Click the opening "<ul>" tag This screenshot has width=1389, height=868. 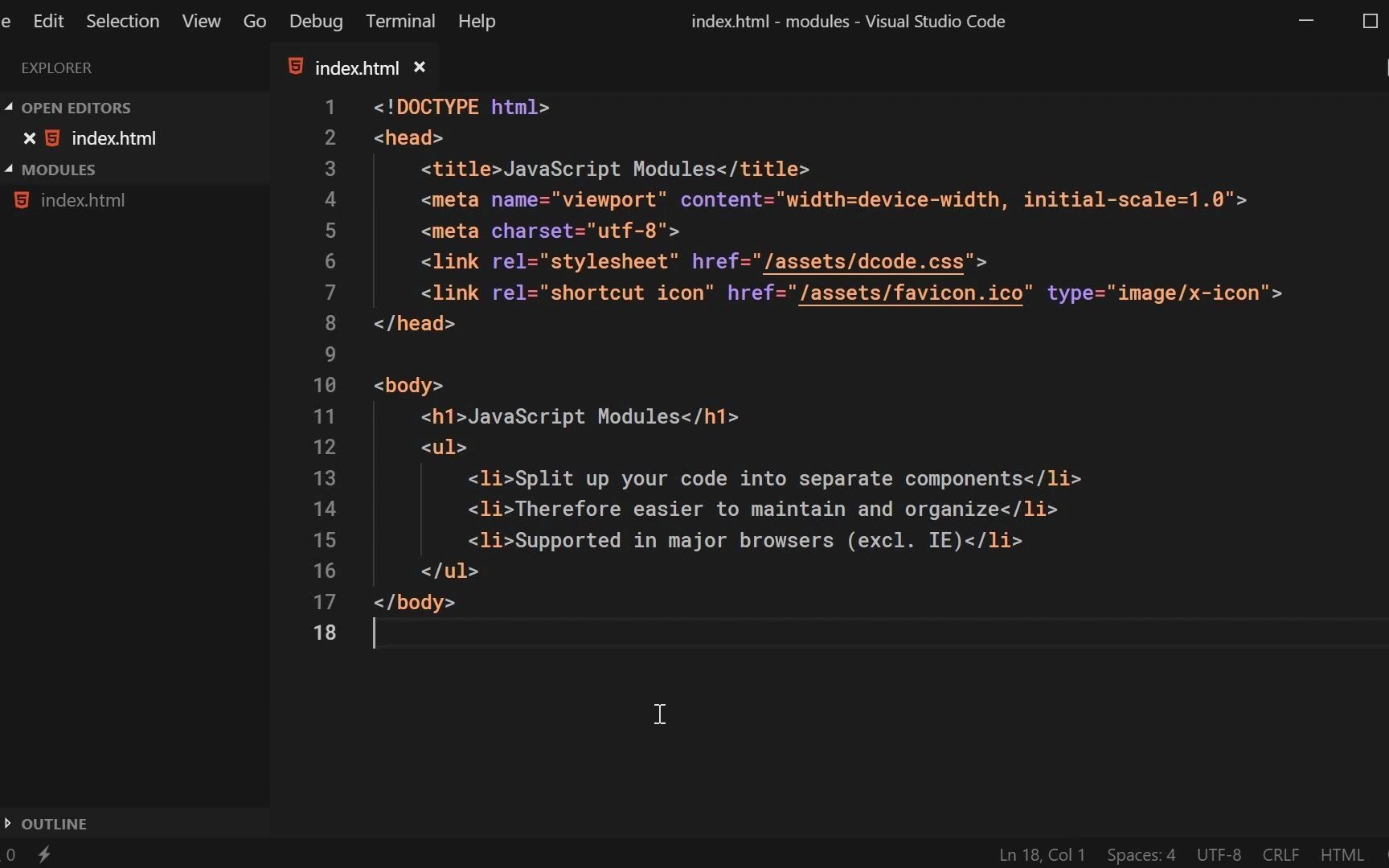[x=444, y=448]
